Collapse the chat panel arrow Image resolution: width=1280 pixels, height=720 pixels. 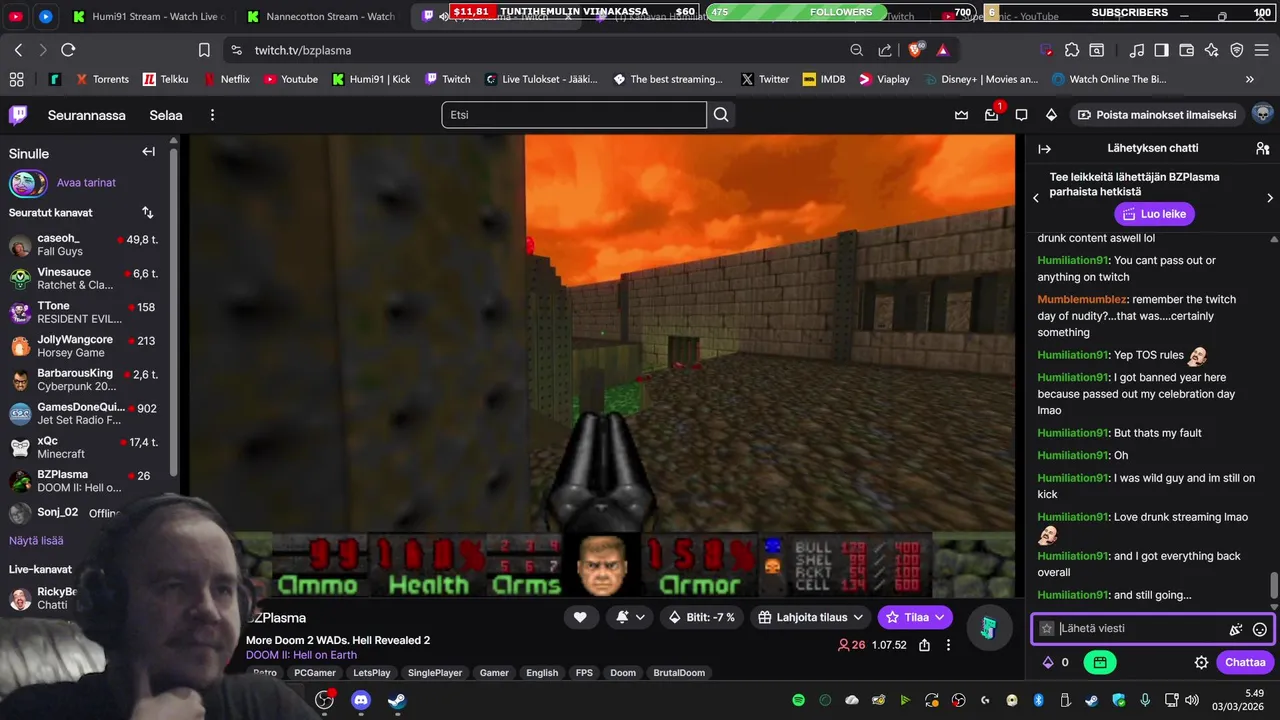click(1044, 149)
